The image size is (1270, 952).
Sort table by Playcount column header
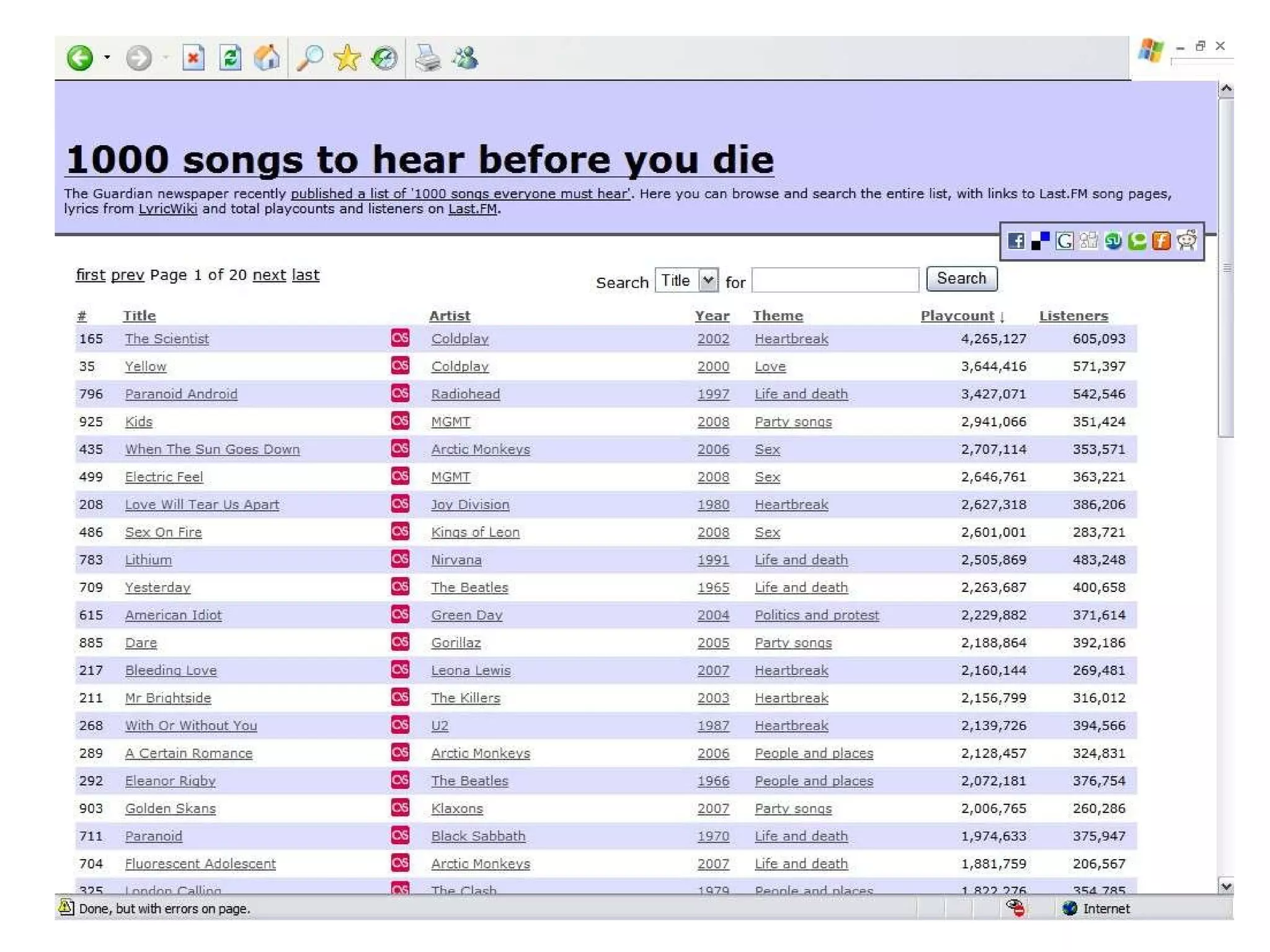click(x=957, y=316)
